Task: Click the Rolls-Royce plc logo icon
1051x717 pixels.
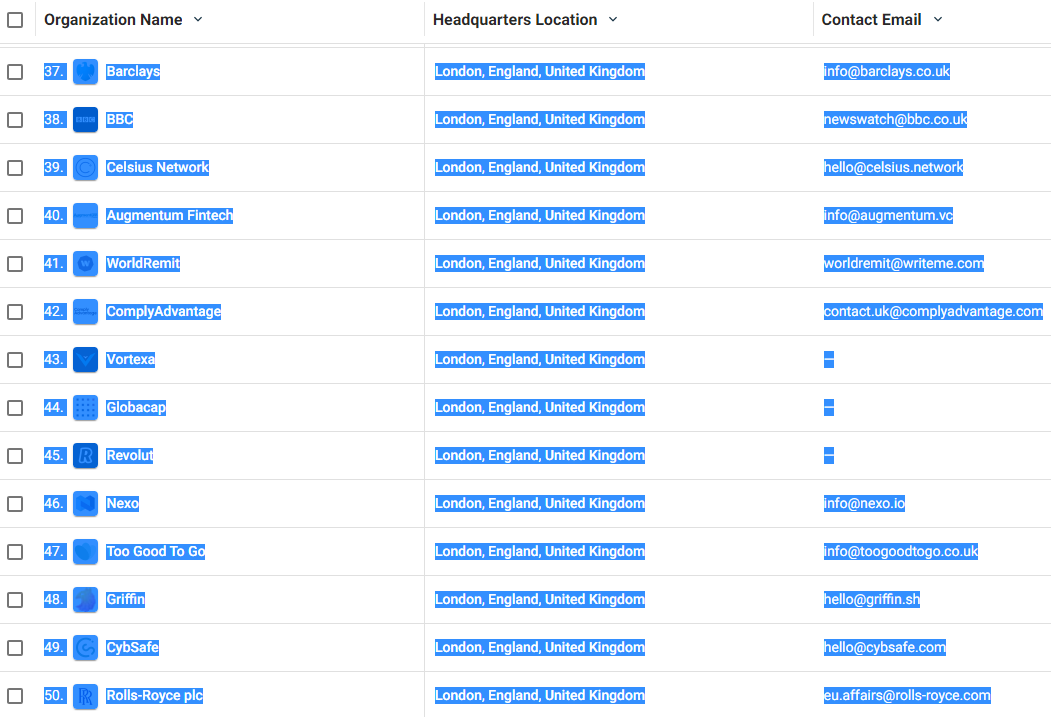Action: point(85,696)
